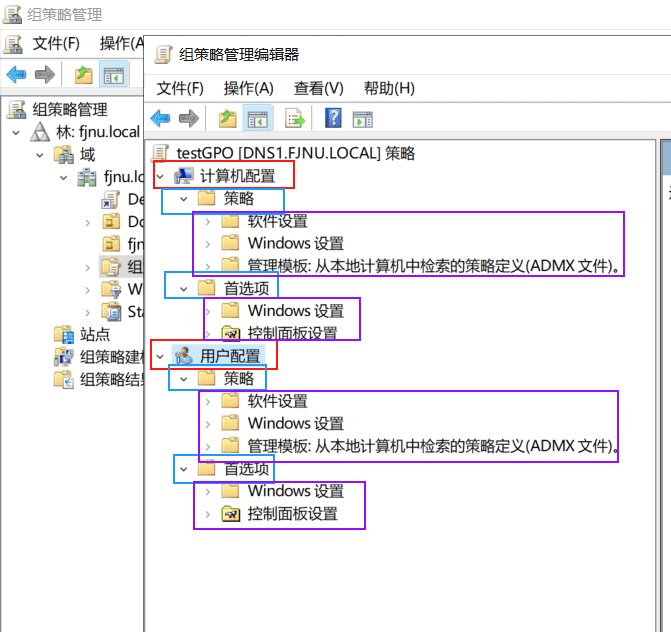Toggle action pane icon in editor toolbar
Screen dimensions: 671x632
tap(362, 119)
